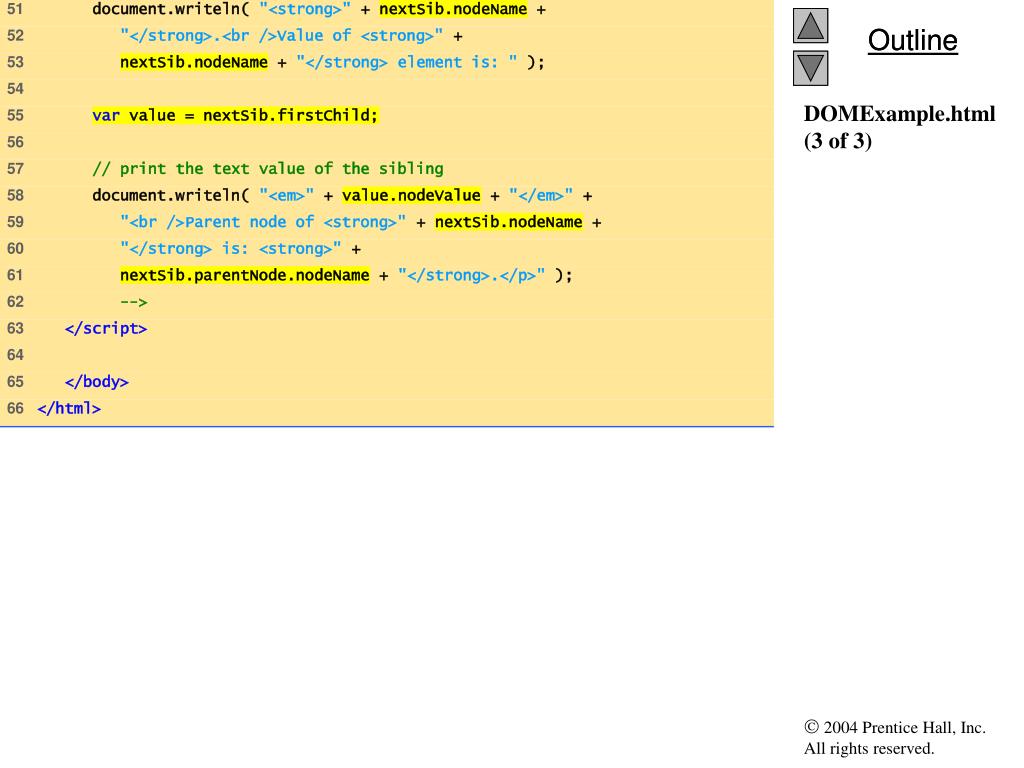Select the highlighted nextSib.nodeName on line 51

453,9
